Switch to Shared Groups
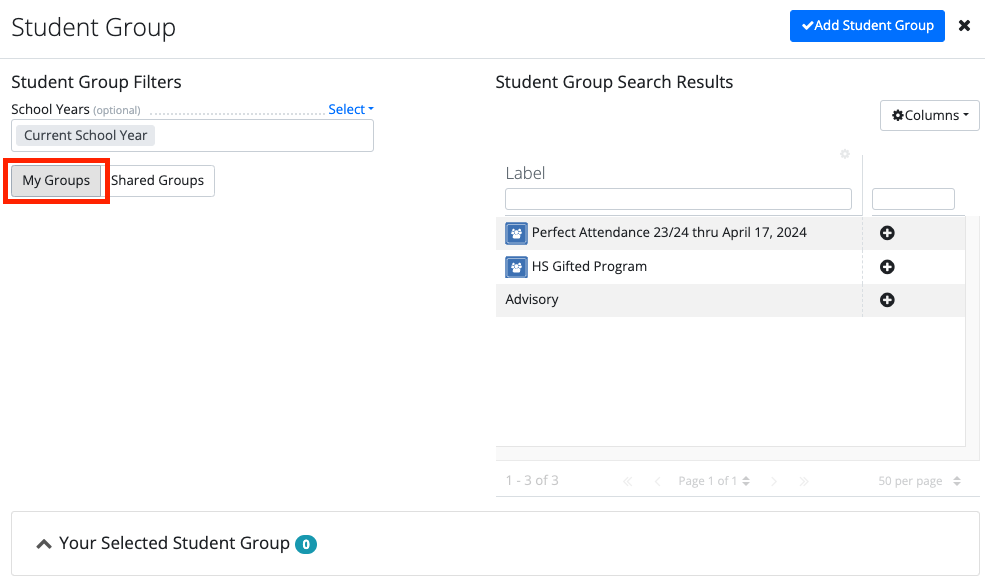This screenshot has width=985, height=587. coord(158,180)
